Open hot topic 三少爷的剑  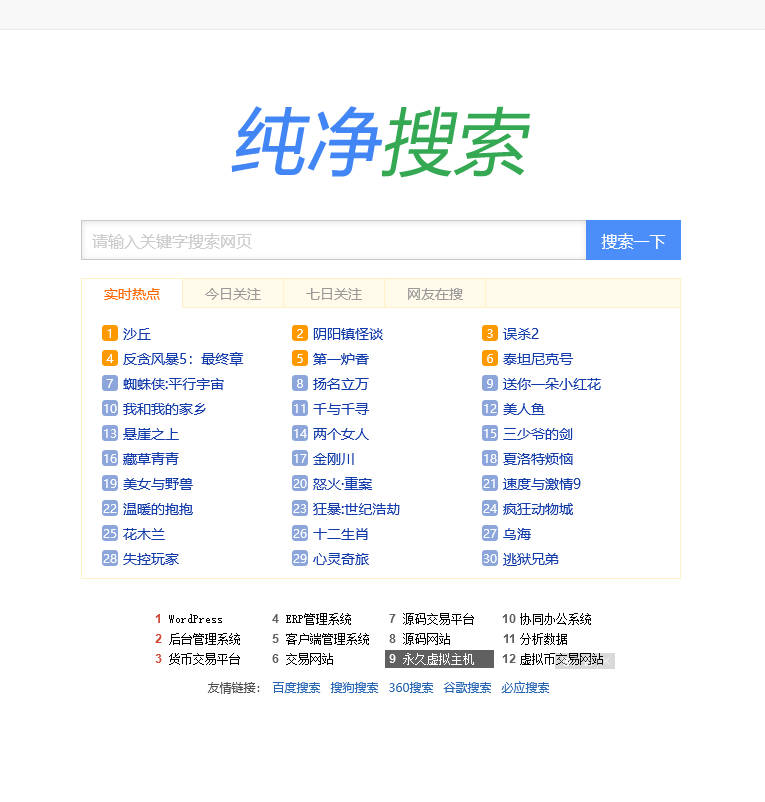537,434
